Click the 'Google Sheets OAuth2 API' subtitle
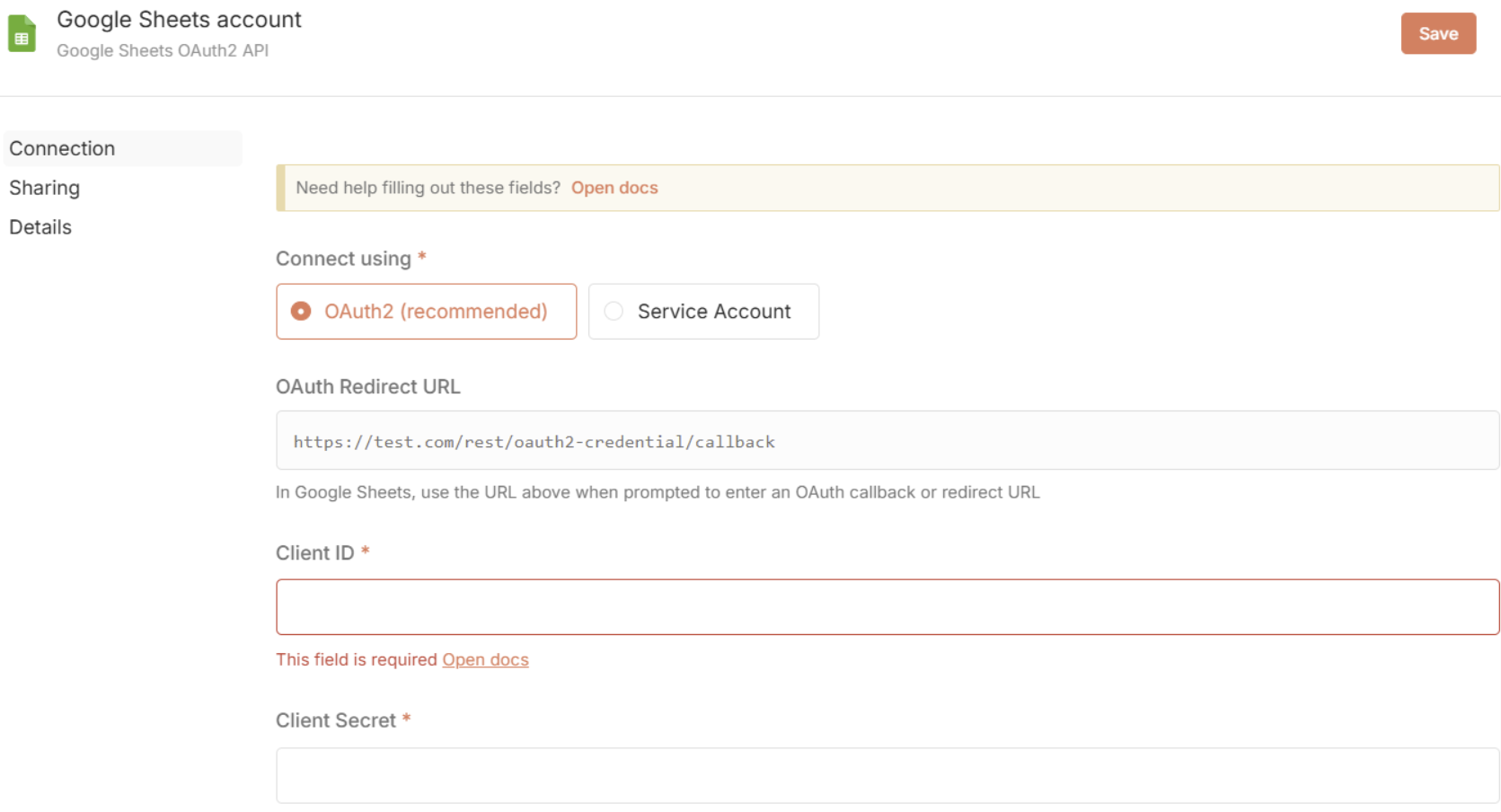Screen dimensions: 1501x812 pos(163,50)
